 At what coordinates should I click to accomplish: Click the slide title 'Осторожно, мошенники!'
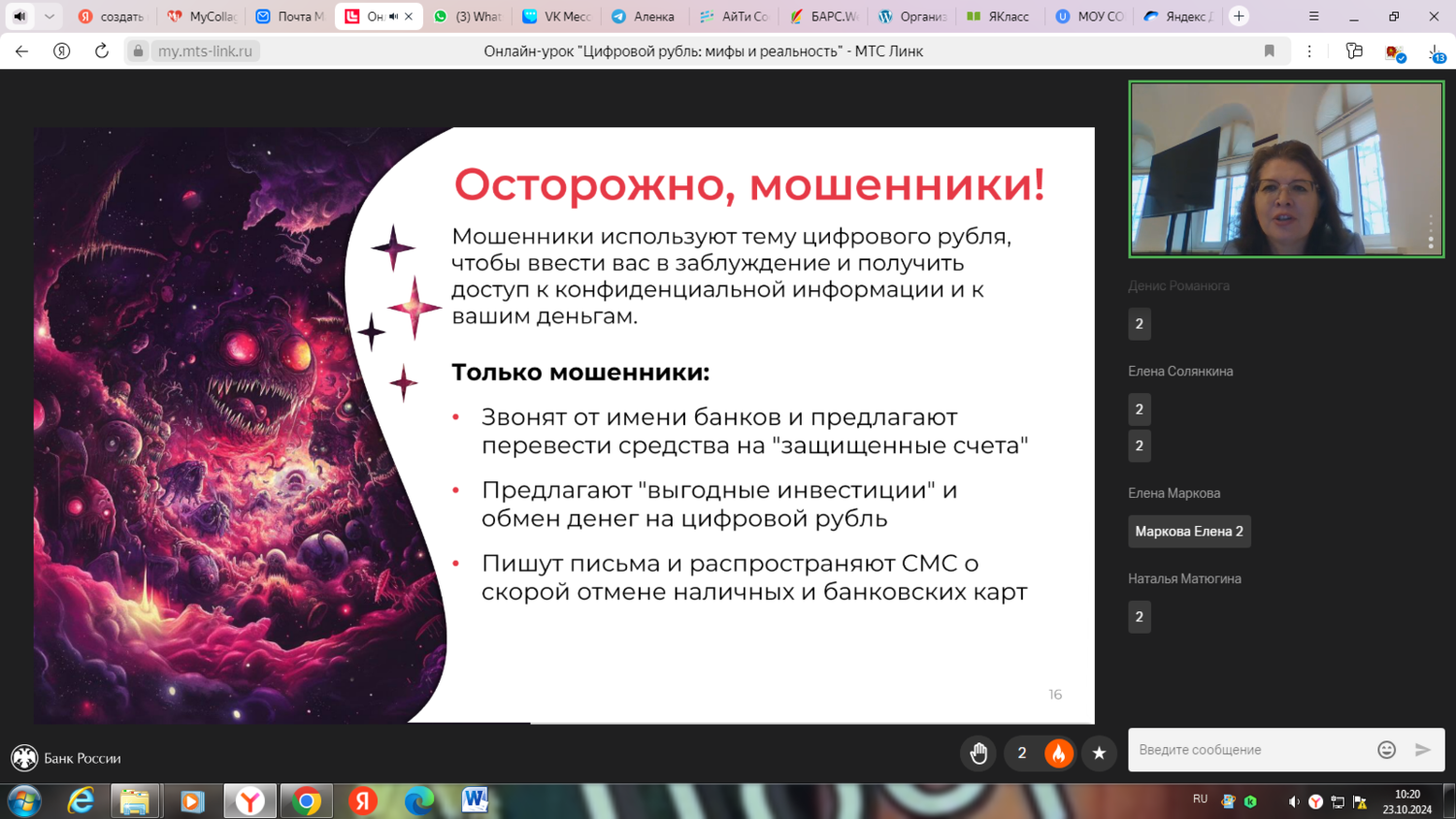pyautogui.click(x=749, y=184)
